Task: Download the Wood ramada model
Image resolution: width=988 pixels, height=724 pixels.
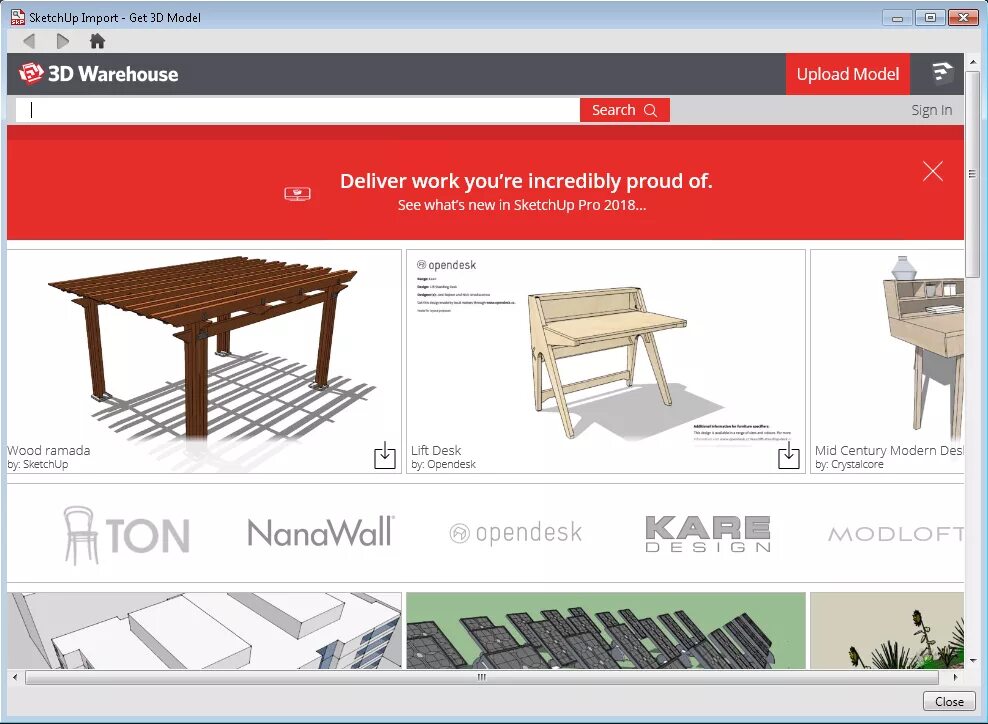Action: click(385, 455)
